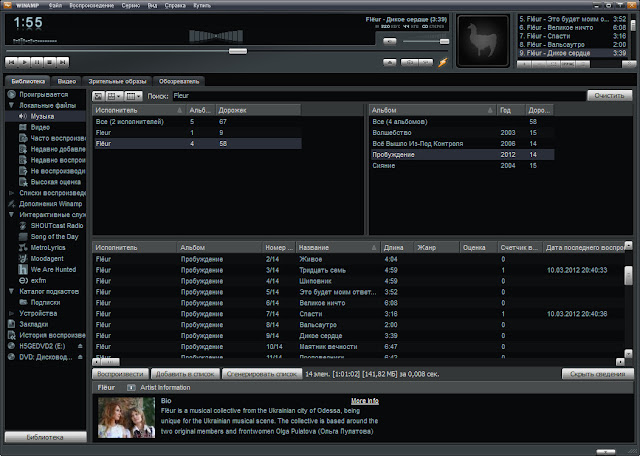Click the Воспроизвести button

120,374
